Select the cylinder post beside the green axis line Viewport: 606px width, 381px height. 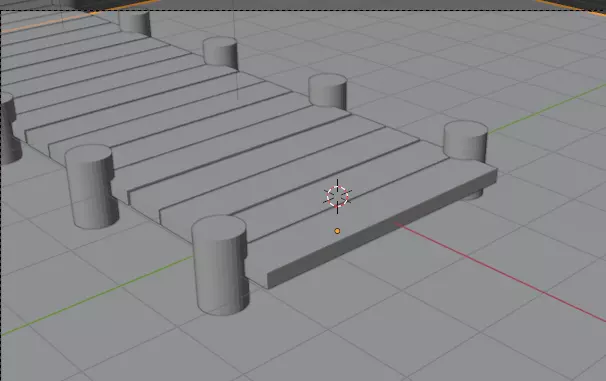tap(465, 141)
